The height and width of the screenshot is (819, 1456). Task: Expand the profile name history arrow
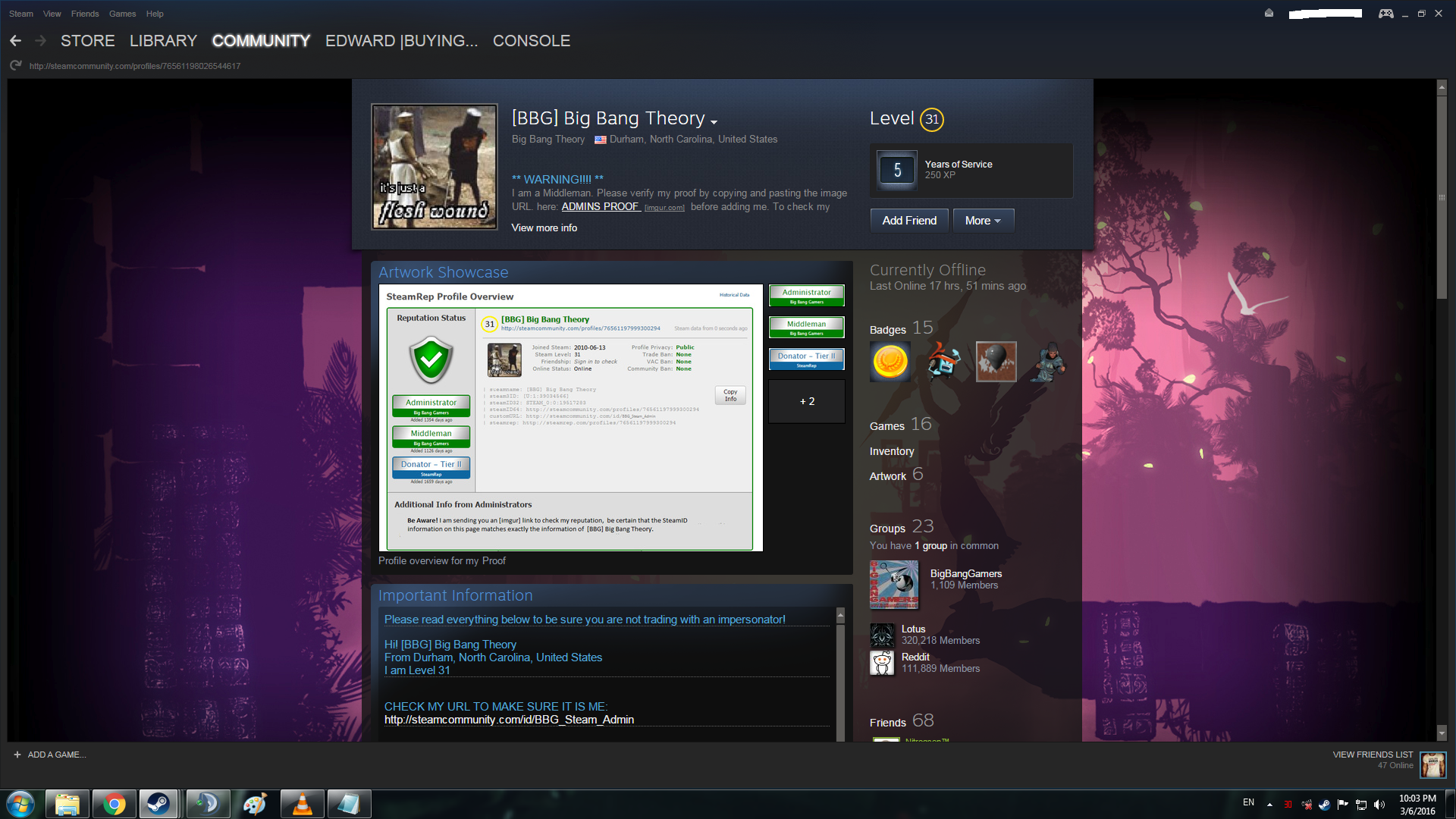(x=714, y=121)
